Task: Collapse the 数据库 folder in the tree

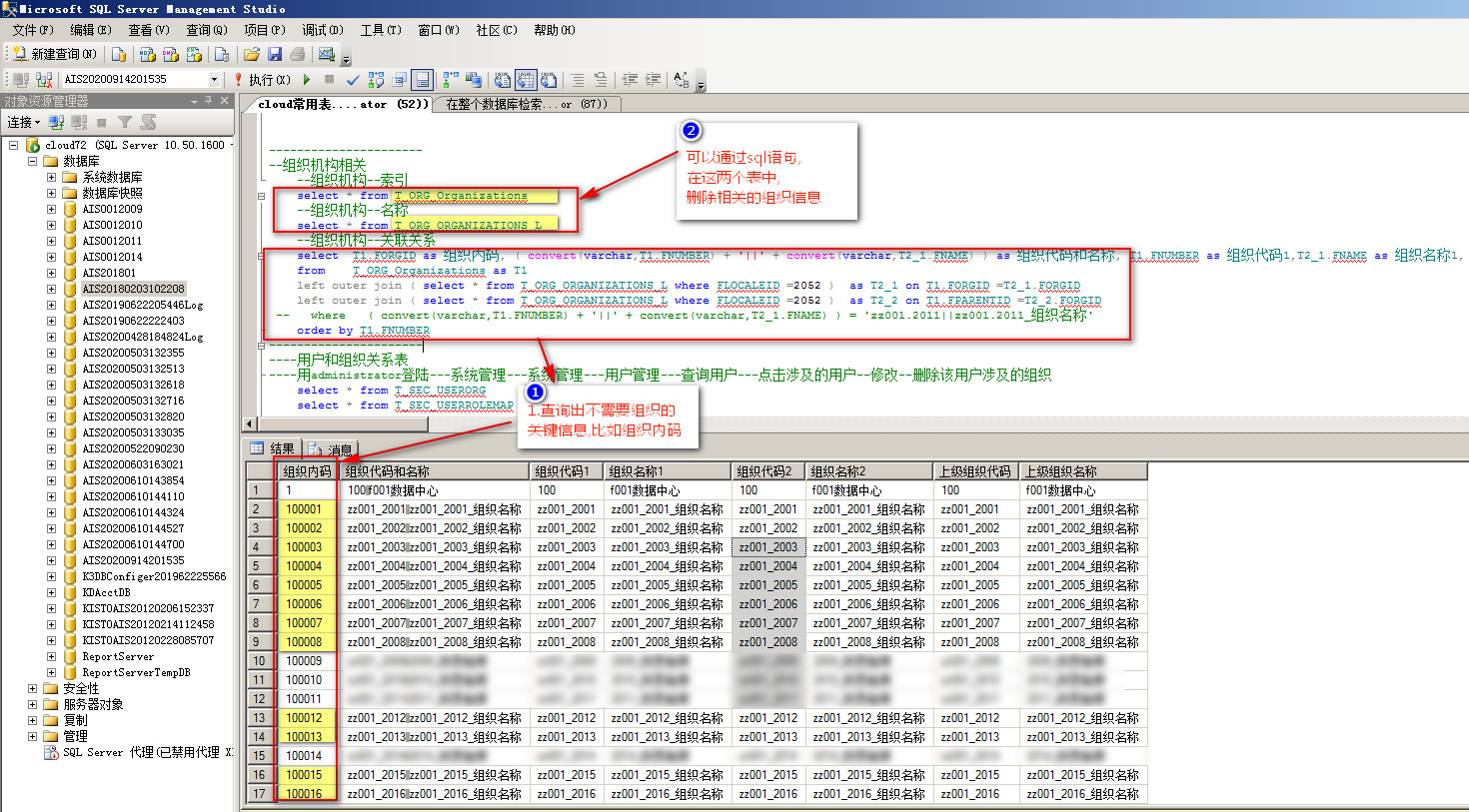Action: [x=32, y=161]
